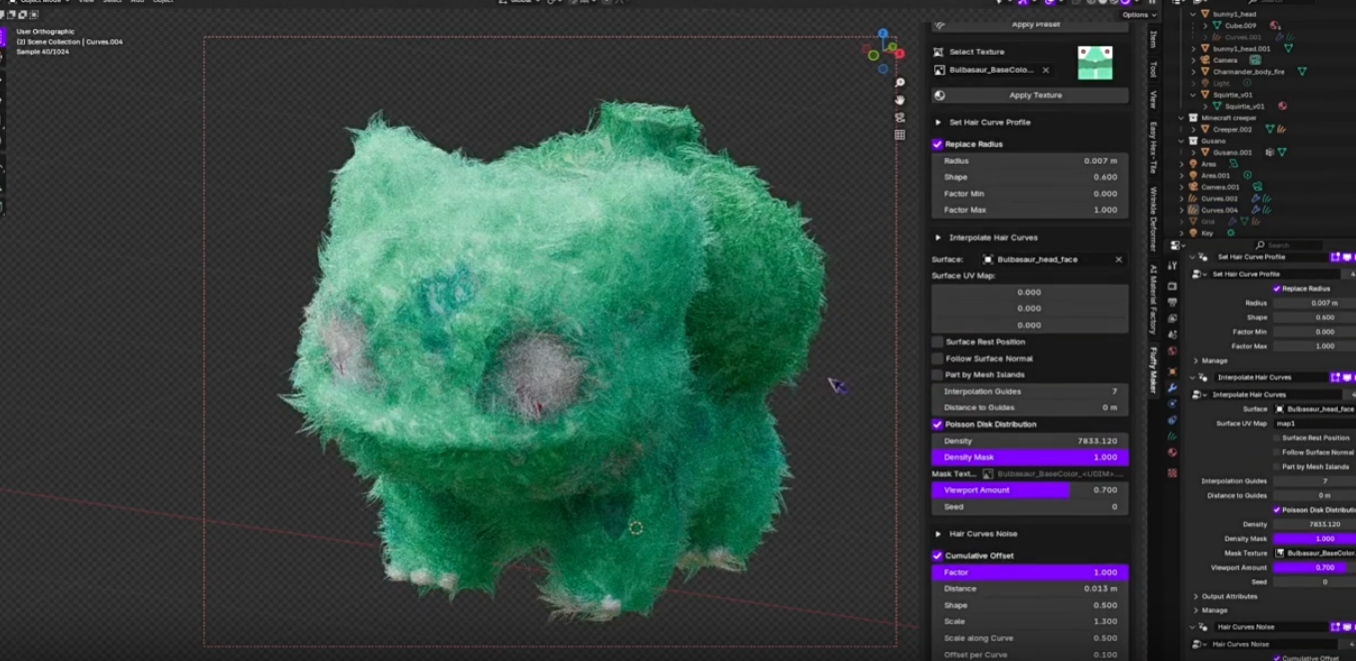This screenshot has width=1356, height=661.
Task: Open the Texture checker tab icon in Properties
Action: coord(1172,472)
